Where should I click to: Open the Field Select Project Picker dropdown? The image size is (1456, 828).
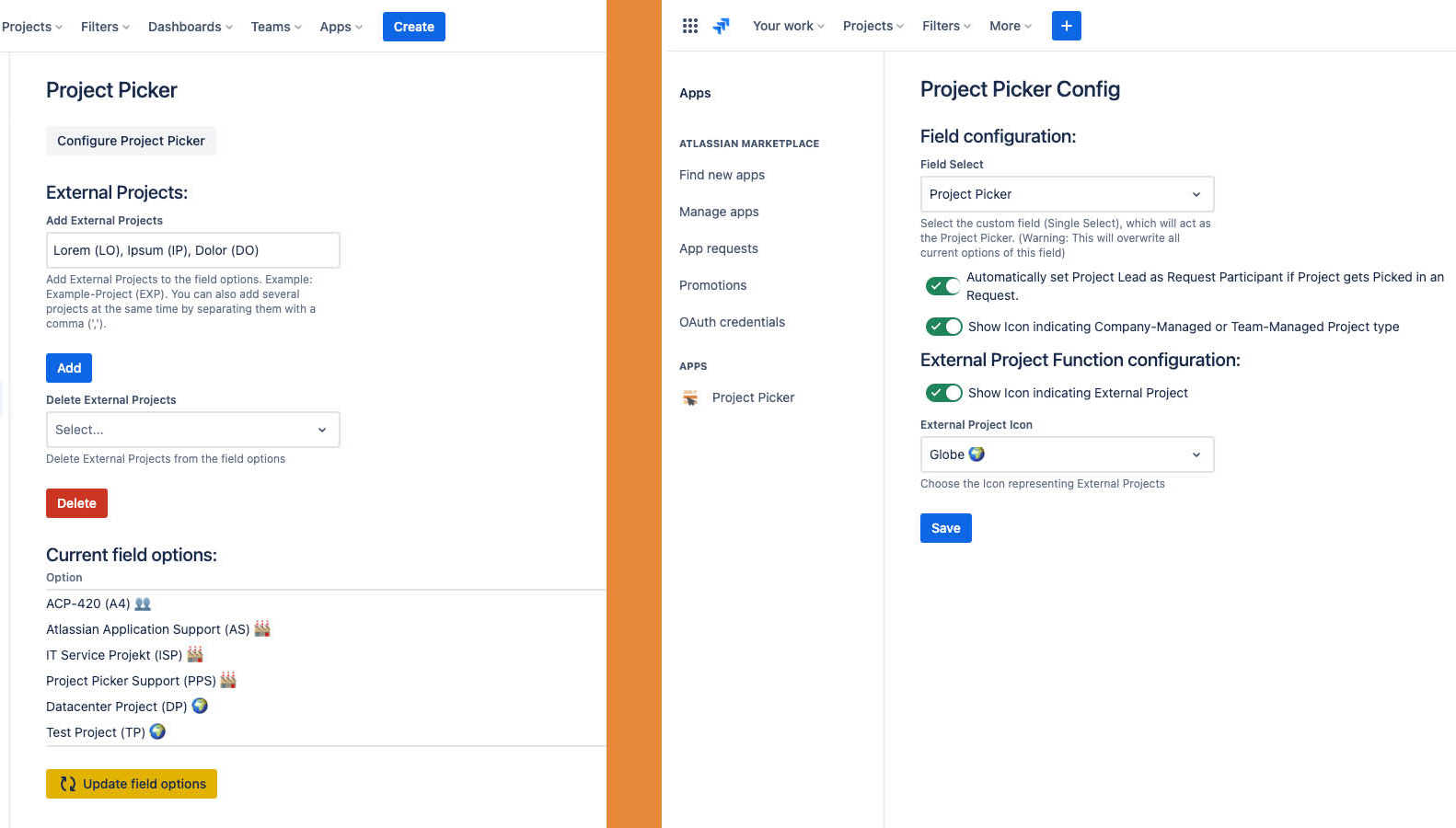(x=1068, y=194)
